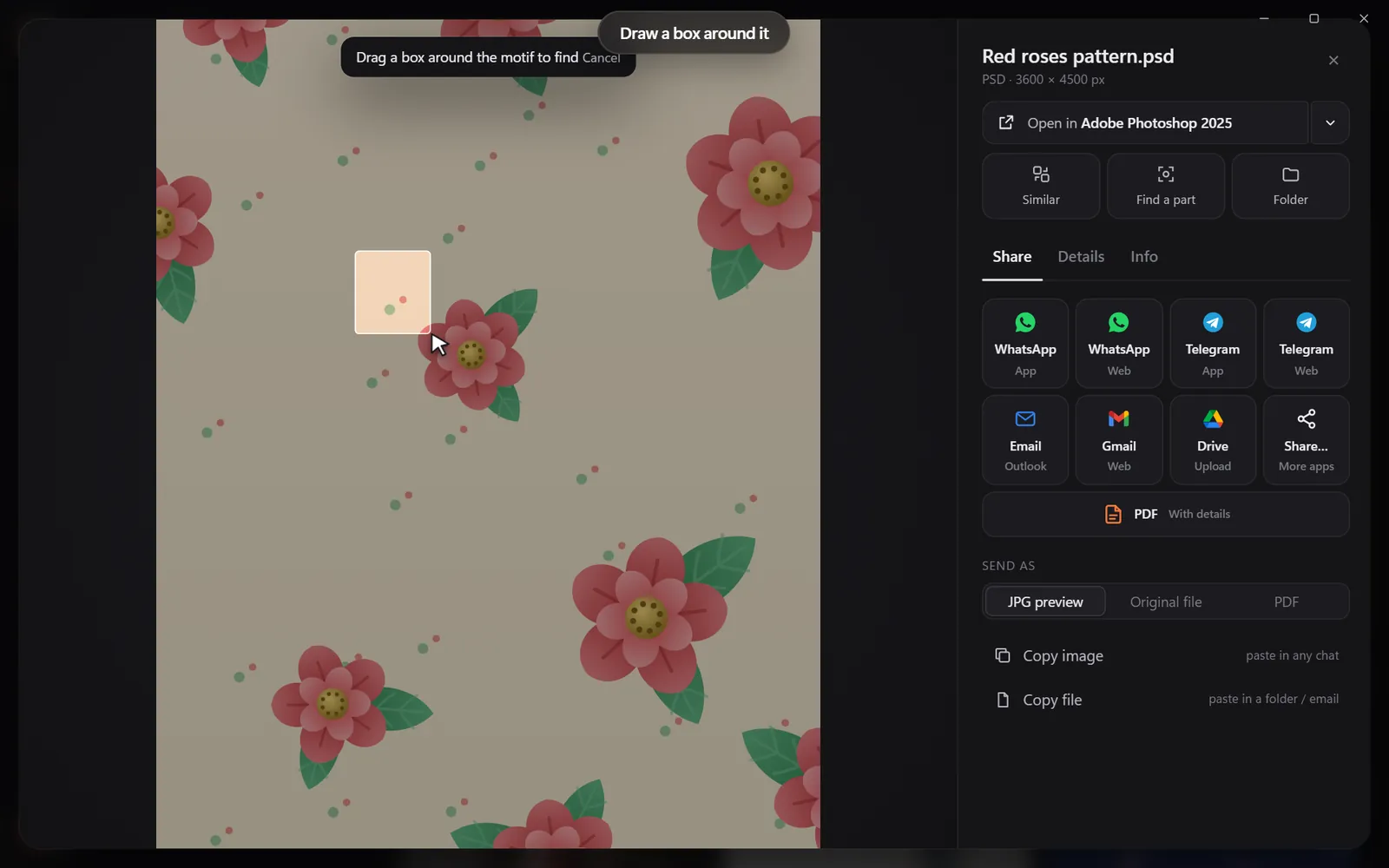Click the highlighted selection box on the pattern
This screenshot has height=868, width=1389.
point(392,293)
